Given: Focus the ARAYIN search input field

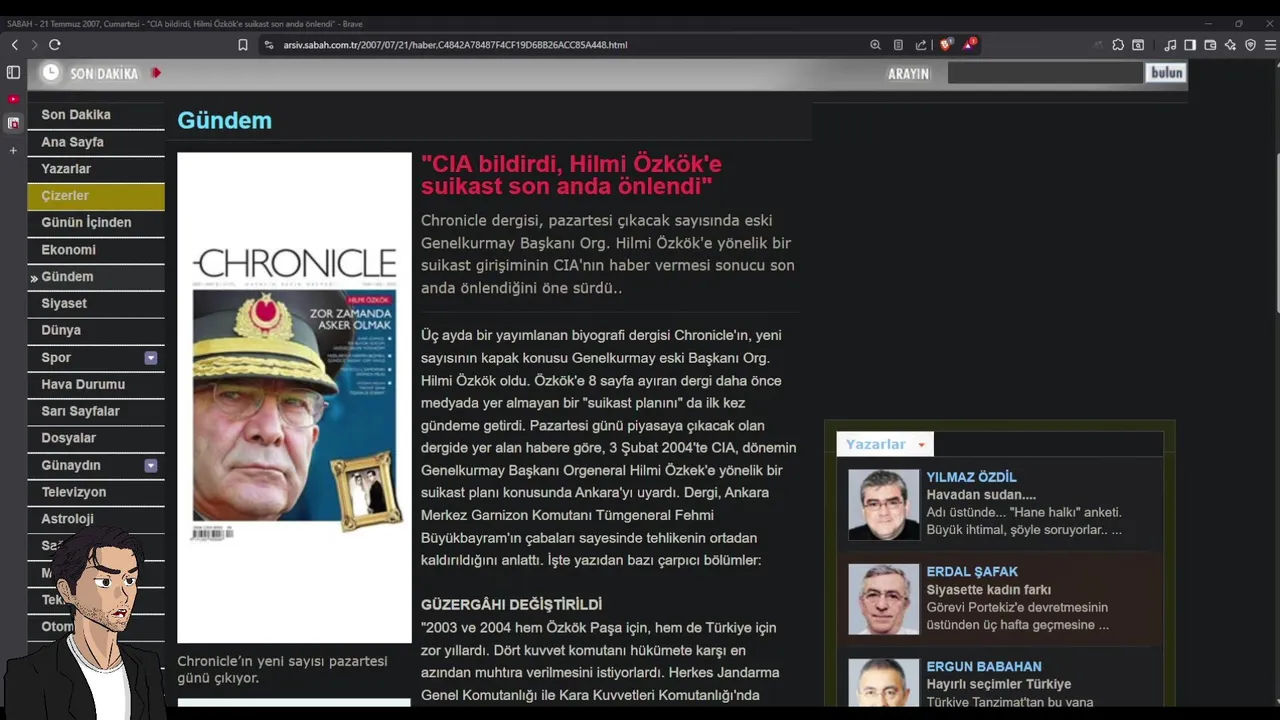Looking at the screenshot, I should (x=1045, y=73).
